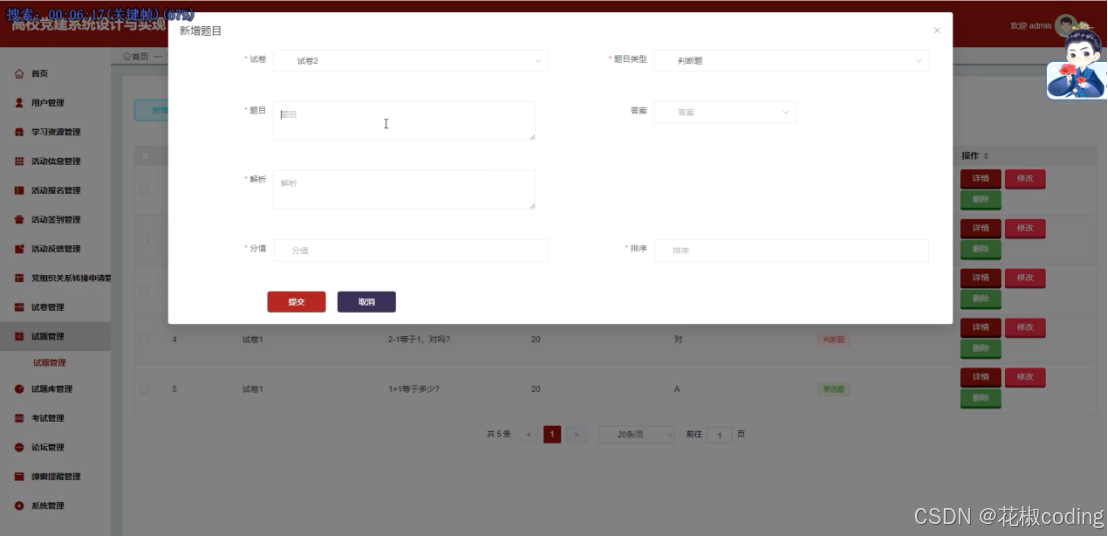
Task: Click 修改 for the 2-1等于1 row
Action: coord(1025,328)
